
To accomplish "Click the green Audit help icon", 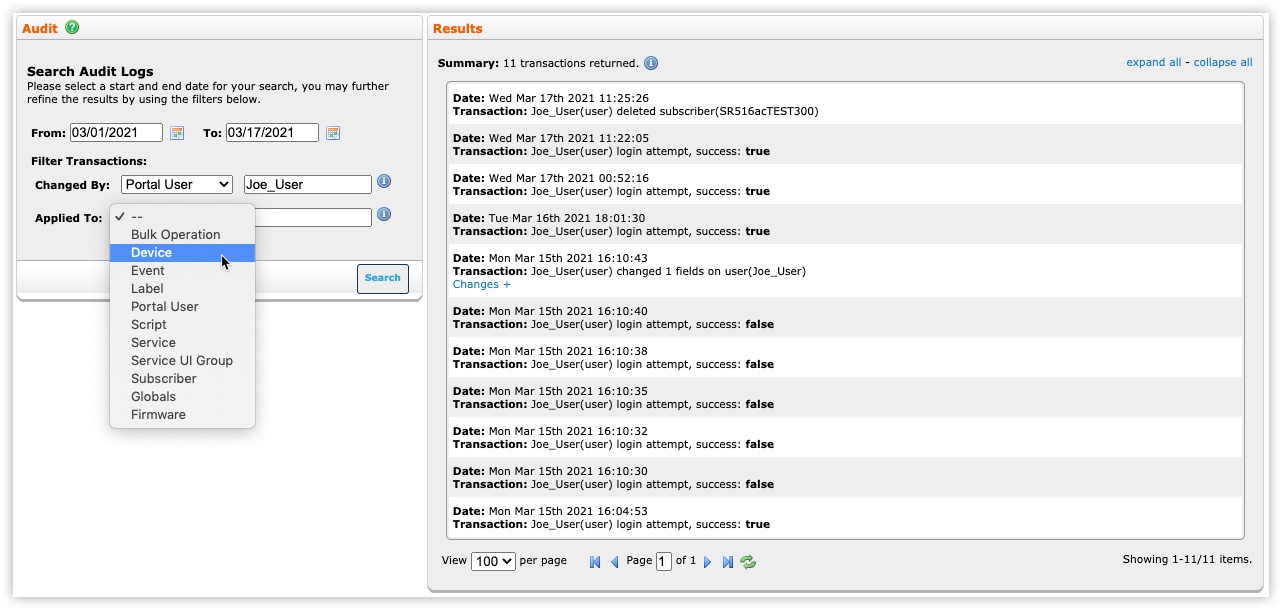I will click(72, 28).
